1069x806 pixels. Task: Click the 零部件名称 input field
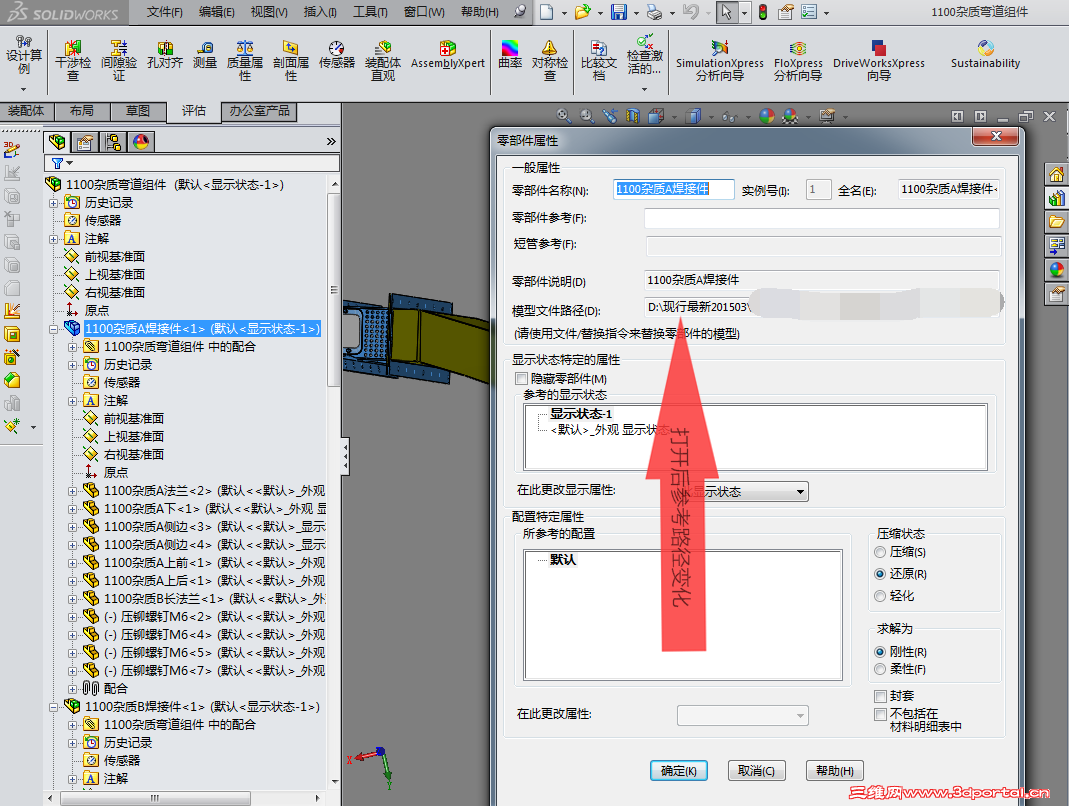(674, 189)
